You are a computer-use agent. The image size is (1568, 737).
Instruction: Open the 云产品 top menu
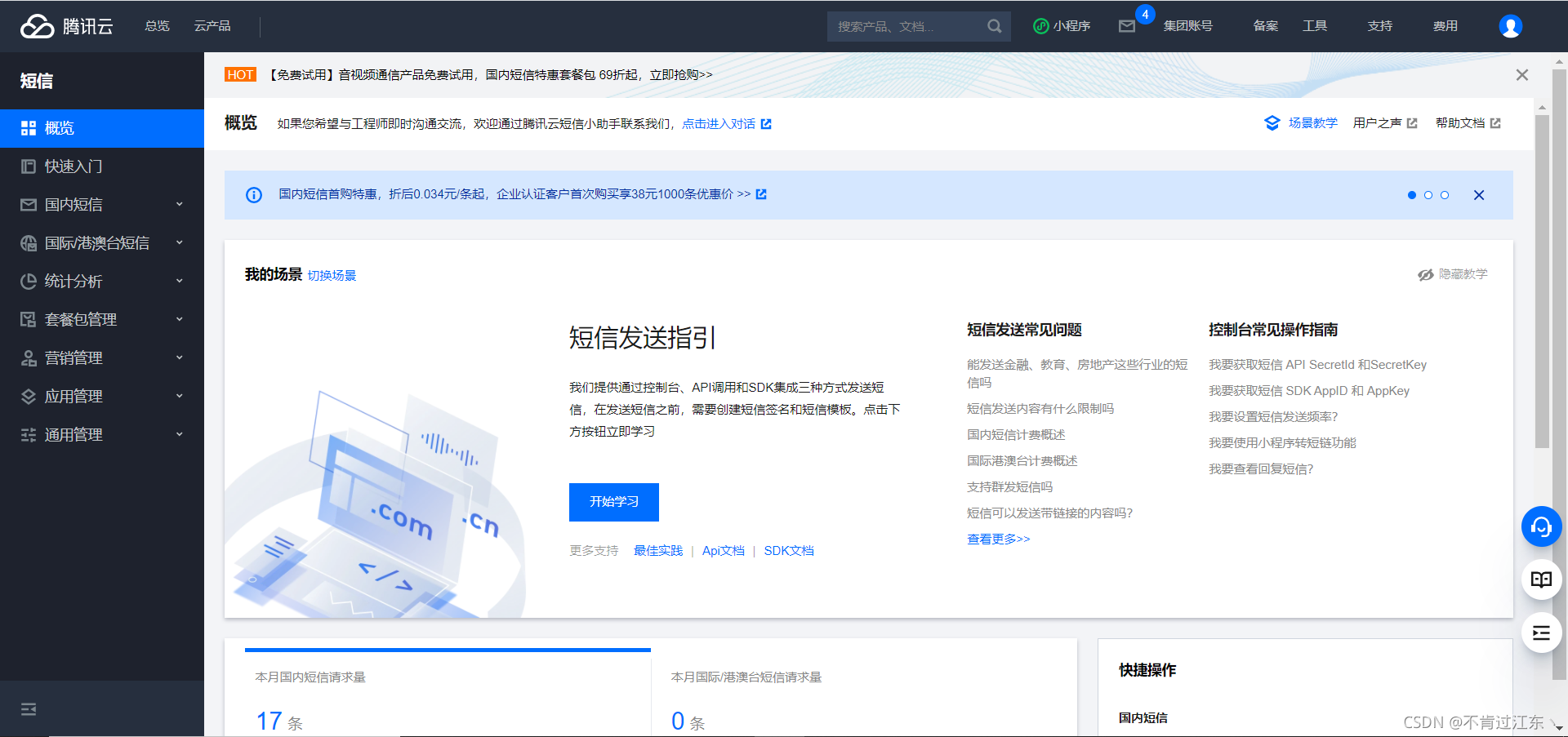coord(212,26)
